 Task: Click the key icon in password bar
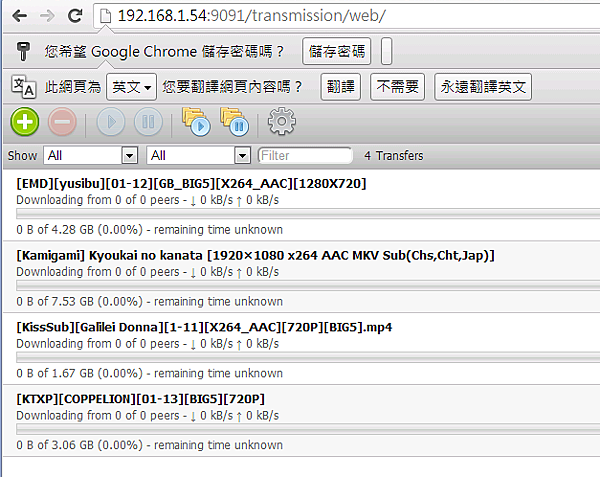(23, 51)
